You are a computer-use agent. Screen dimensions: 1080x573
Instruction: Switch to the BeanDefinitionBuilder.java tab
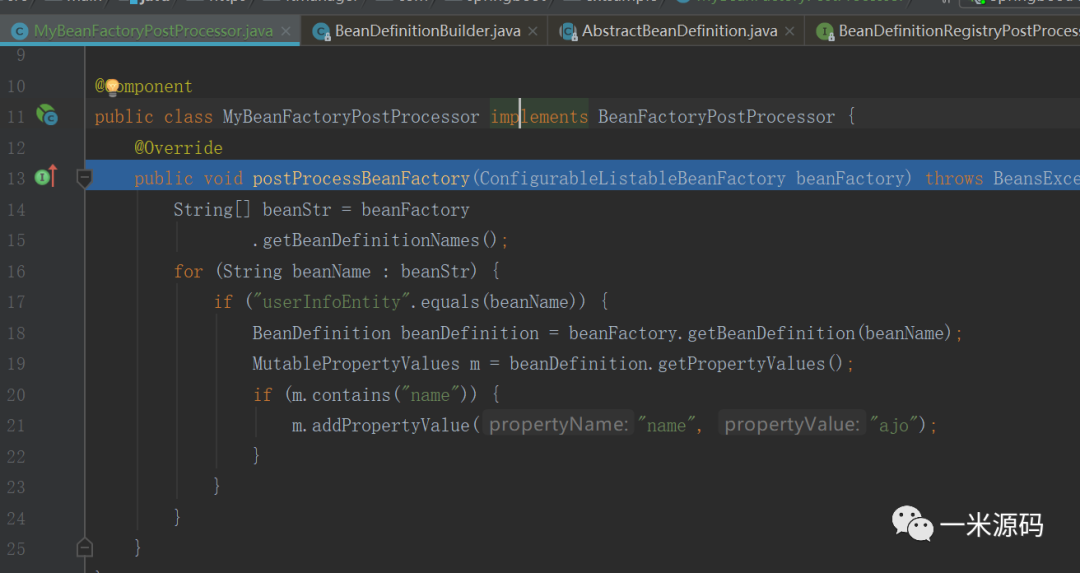(427, 31)
